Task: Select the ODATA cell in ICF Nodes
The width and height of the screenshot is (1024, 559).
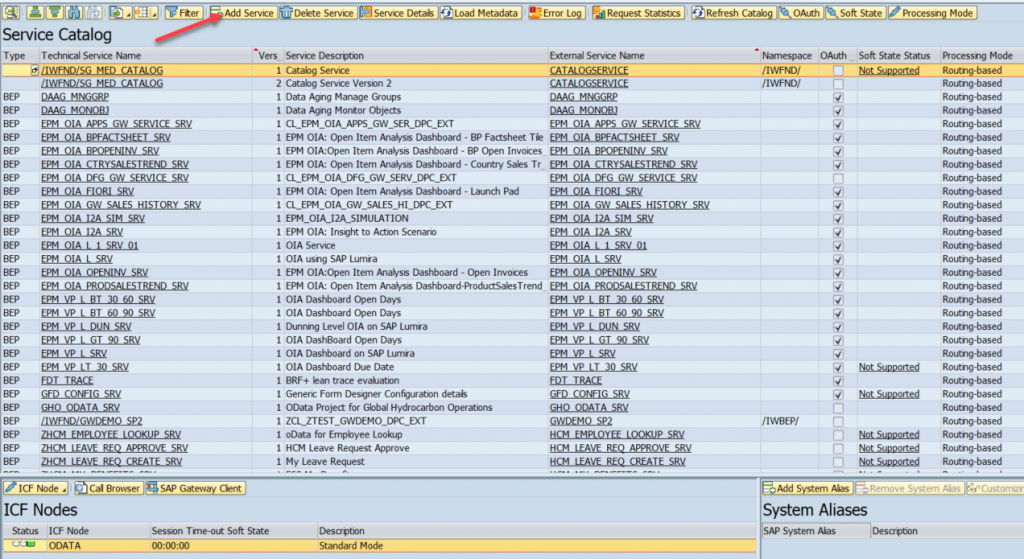Action: tap(98, 545)
